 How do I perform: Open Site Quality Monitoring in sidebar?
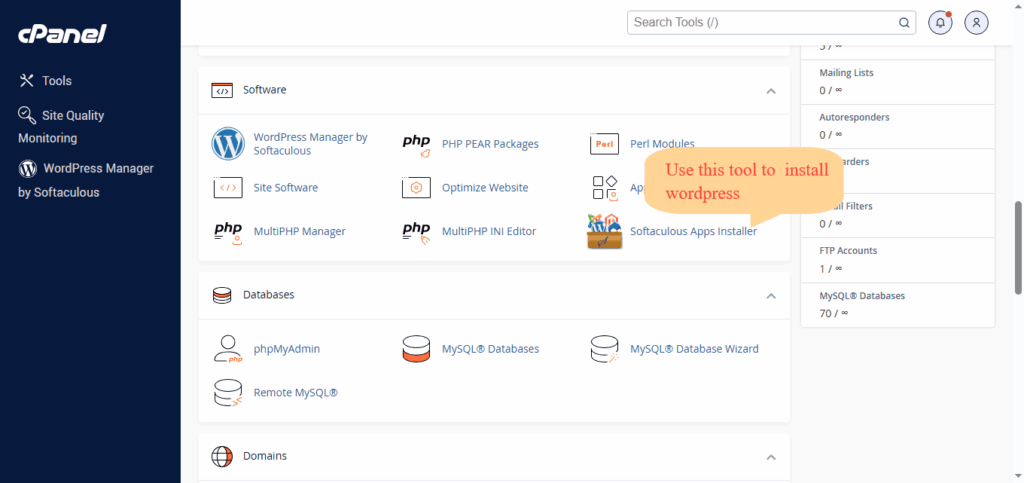click(61, 127)
